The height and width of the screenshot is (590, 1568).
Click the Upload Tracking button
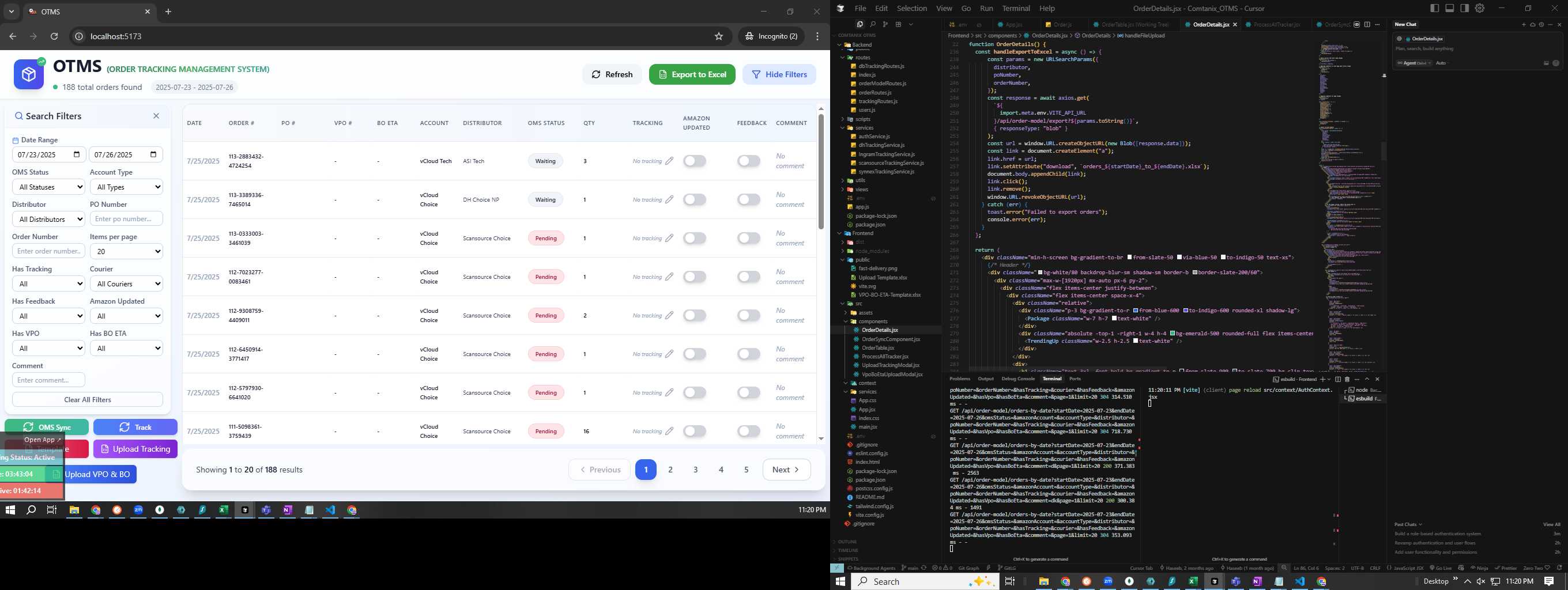(x=135, y=449)
